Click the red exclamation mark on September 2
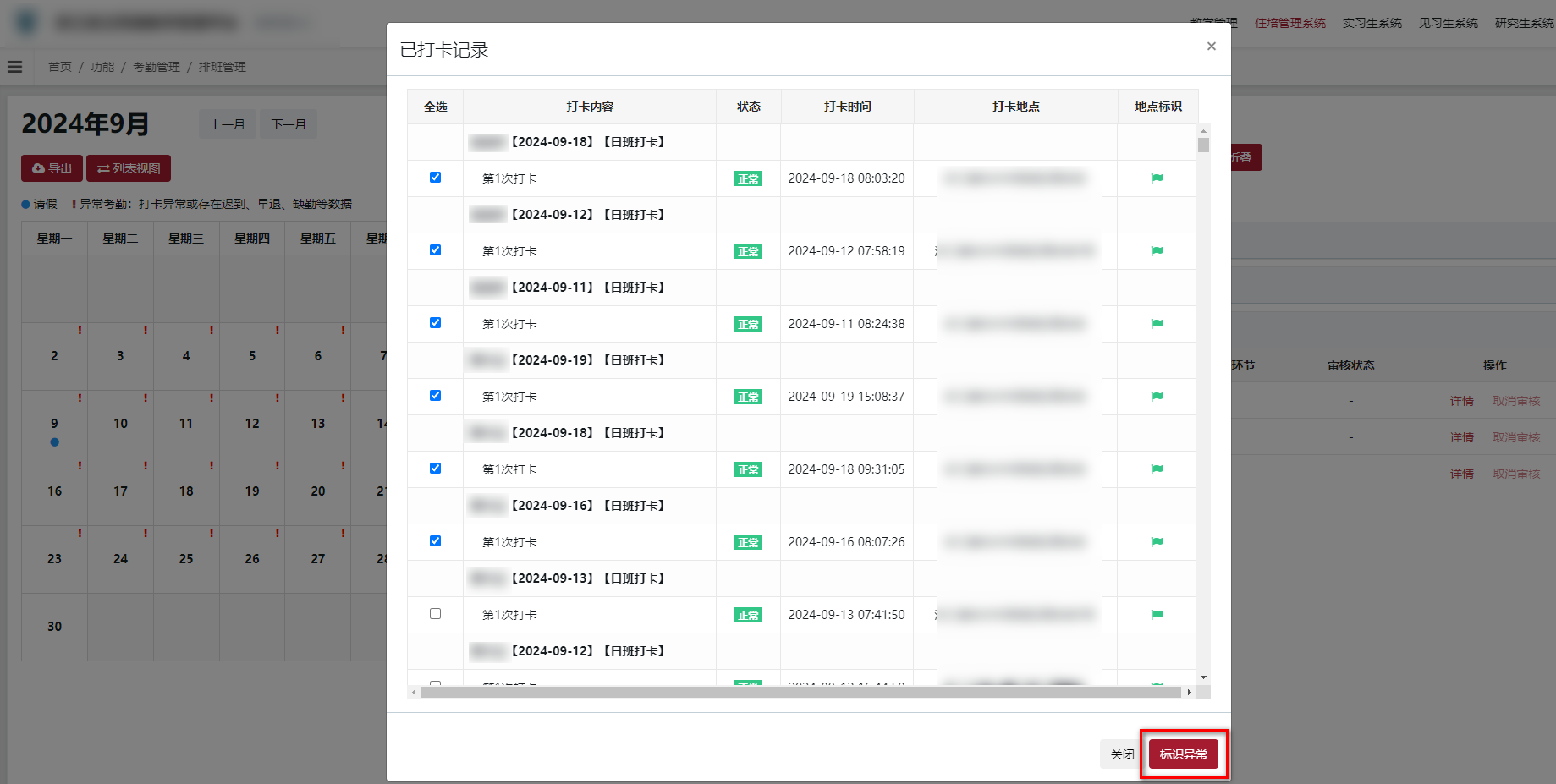1556x784 pixels. tap(80, 331)
